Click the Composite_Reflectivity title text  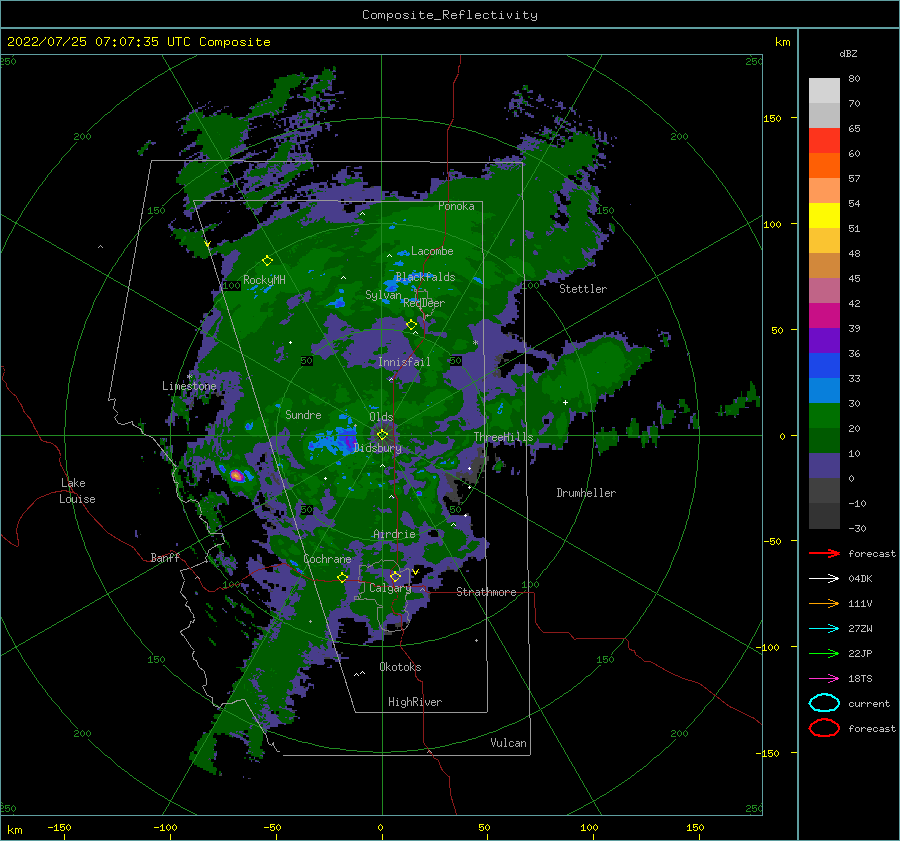(x=450, y=15)
